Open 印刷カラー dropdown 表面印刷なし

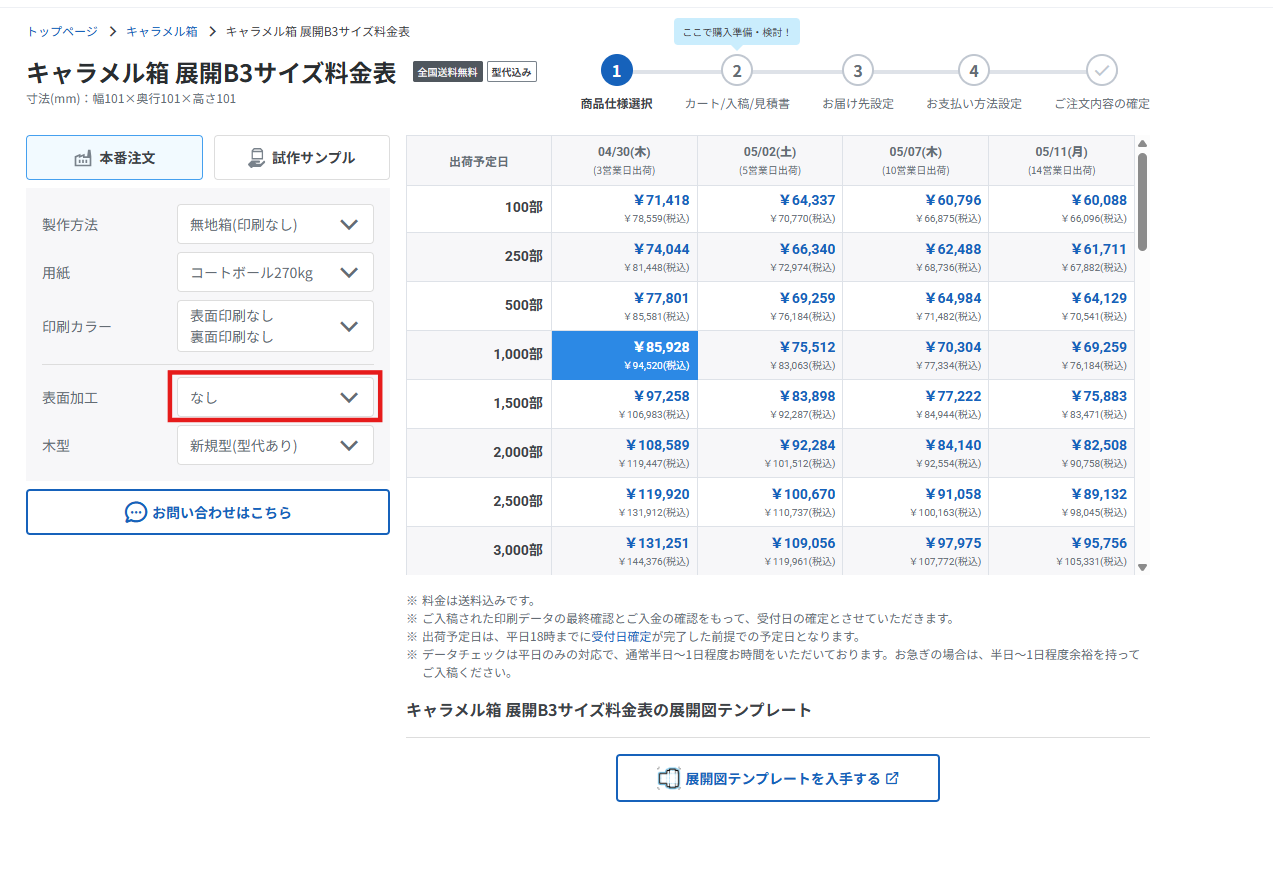(275, 326)
